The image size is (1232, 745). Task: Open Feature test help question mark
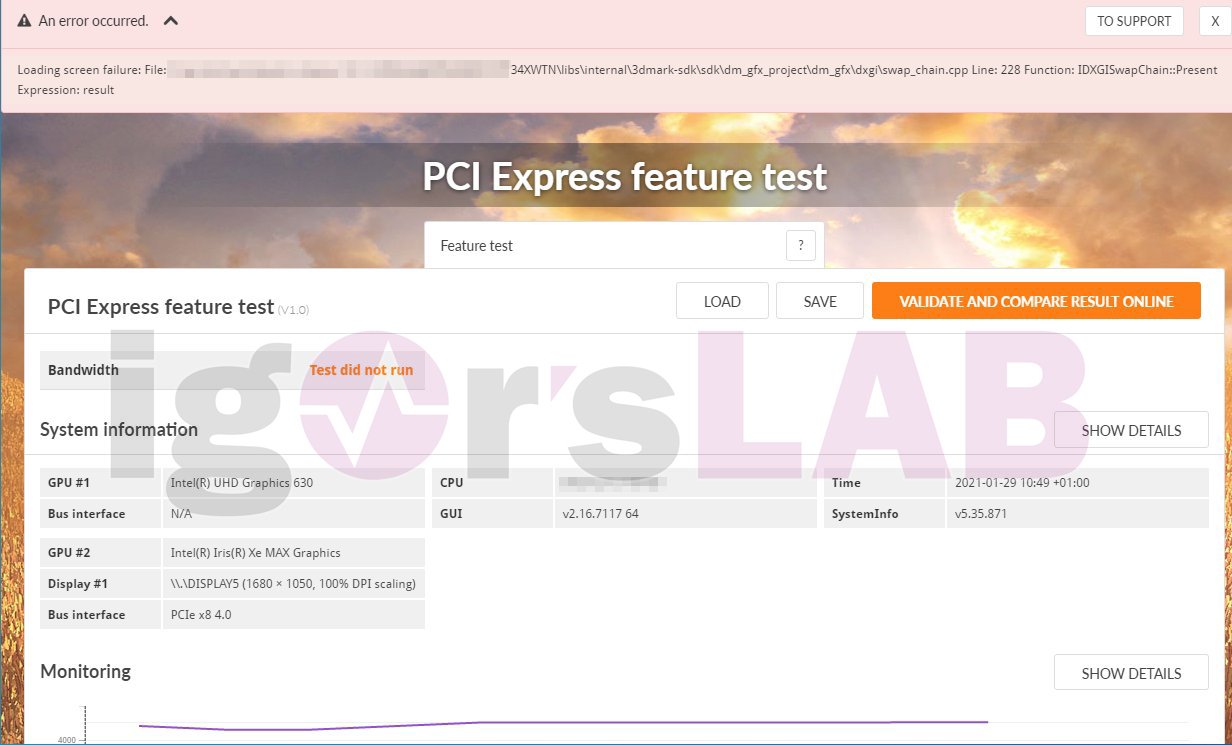[x=800, y=245]
